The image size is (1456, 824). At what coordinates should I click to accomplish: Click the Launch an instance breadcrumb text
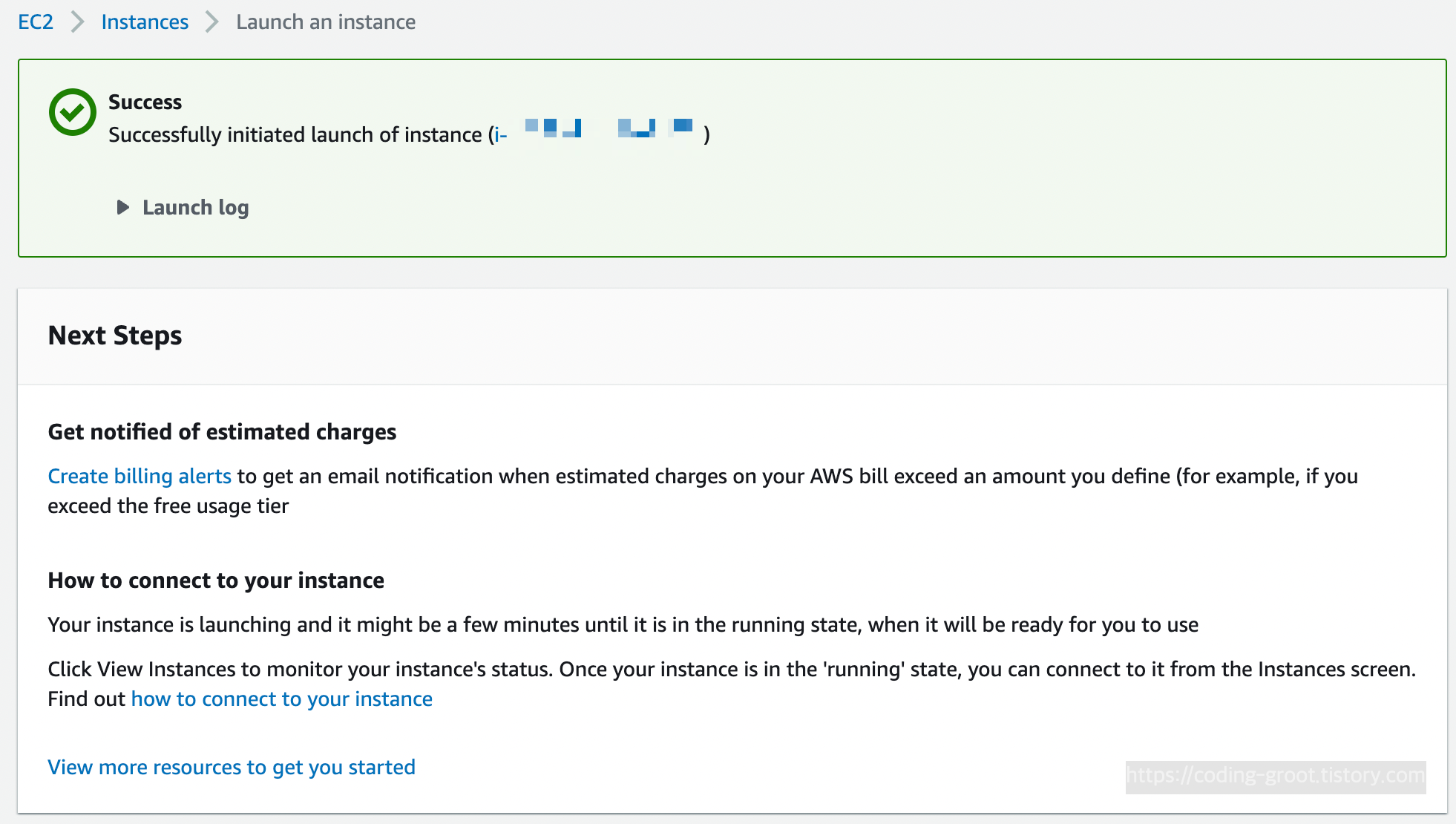click(x=325, y=22)
